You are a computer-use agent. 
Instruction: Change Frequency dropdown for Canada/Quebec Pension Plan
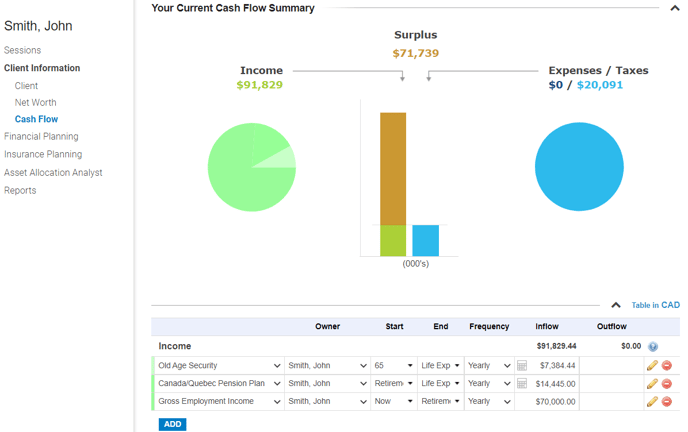coord(489,384)
